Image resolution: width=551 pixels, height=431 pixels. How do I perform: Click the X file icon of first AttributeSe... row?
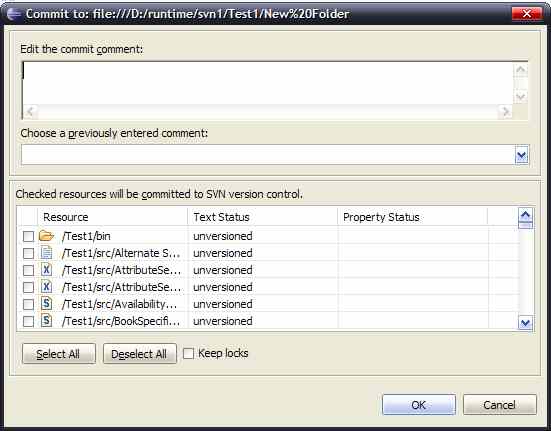coord(46,270)
